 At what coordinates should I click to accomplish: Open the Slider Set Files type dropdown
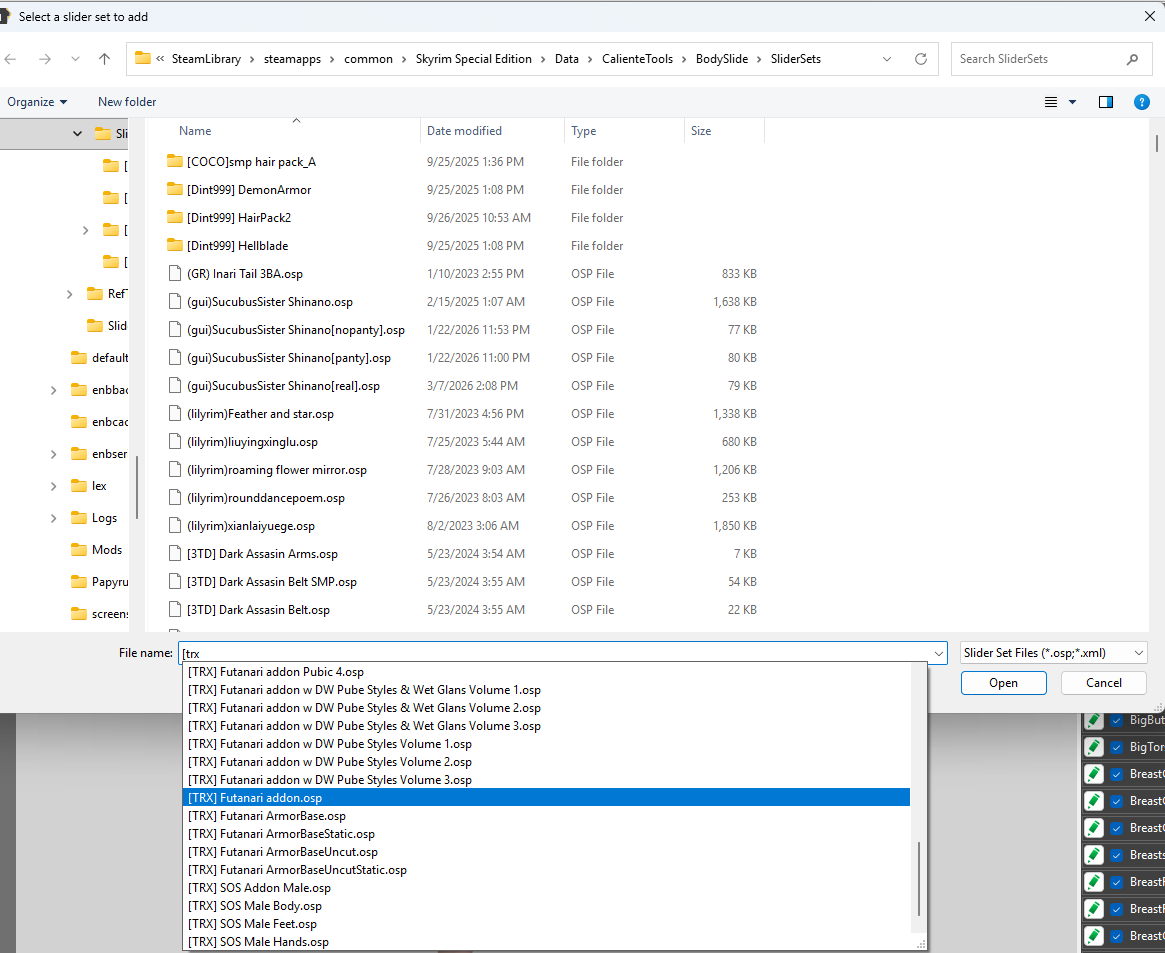point(1054,653)
